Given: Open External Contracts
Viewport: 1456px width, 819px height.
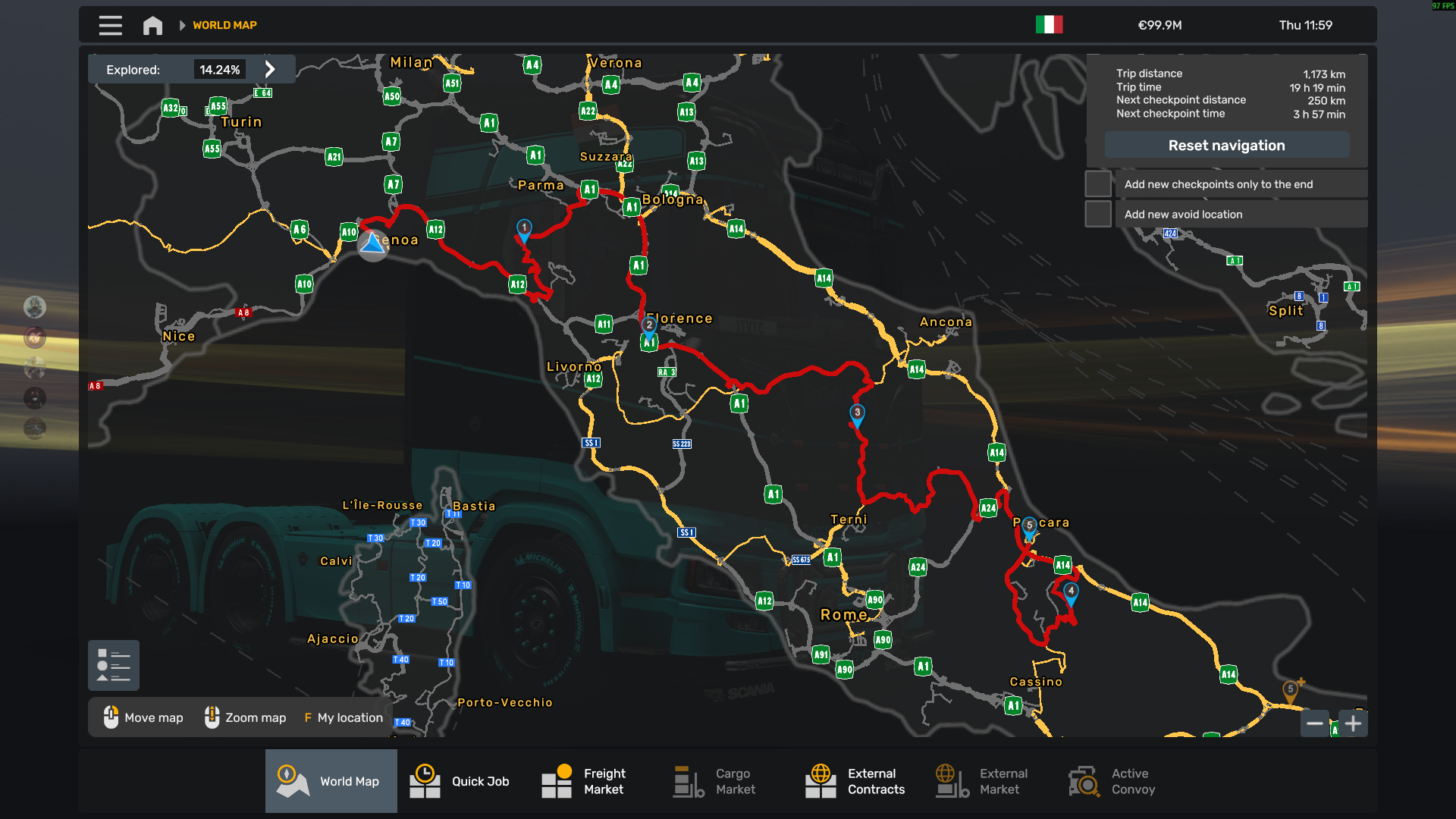Looking at the screenshot, I should click(821, 781).
